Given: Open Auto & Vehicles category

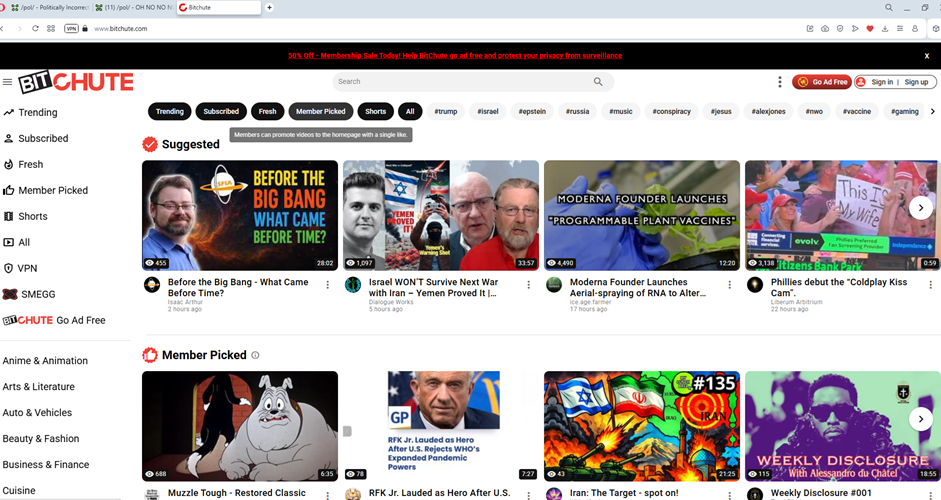Looking at the screenshot, I should pyautogui.click(x=37, y=412).
